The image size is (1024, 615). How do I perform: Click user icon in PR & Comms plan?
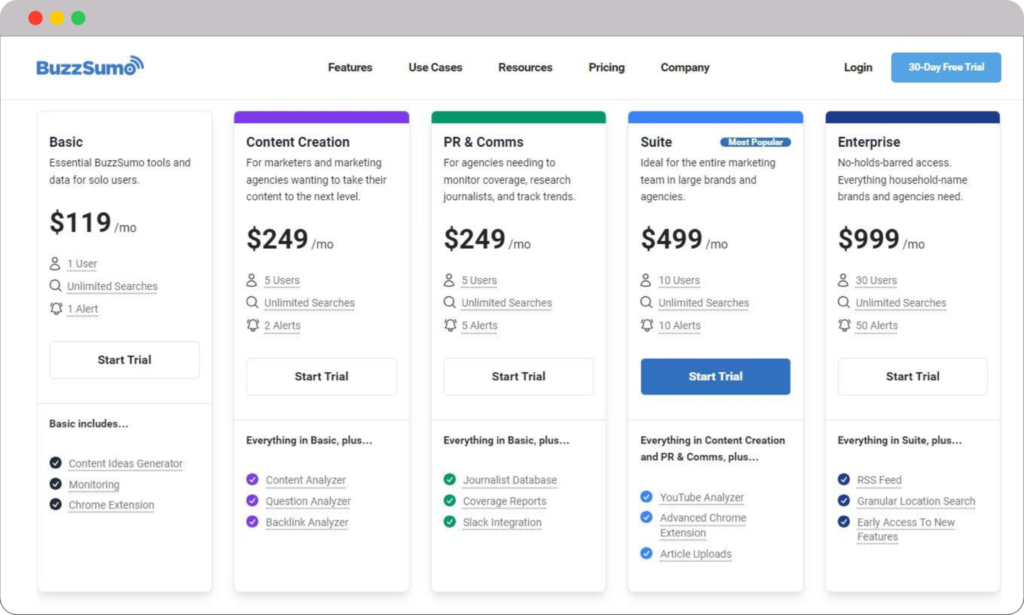pos(449,280)
